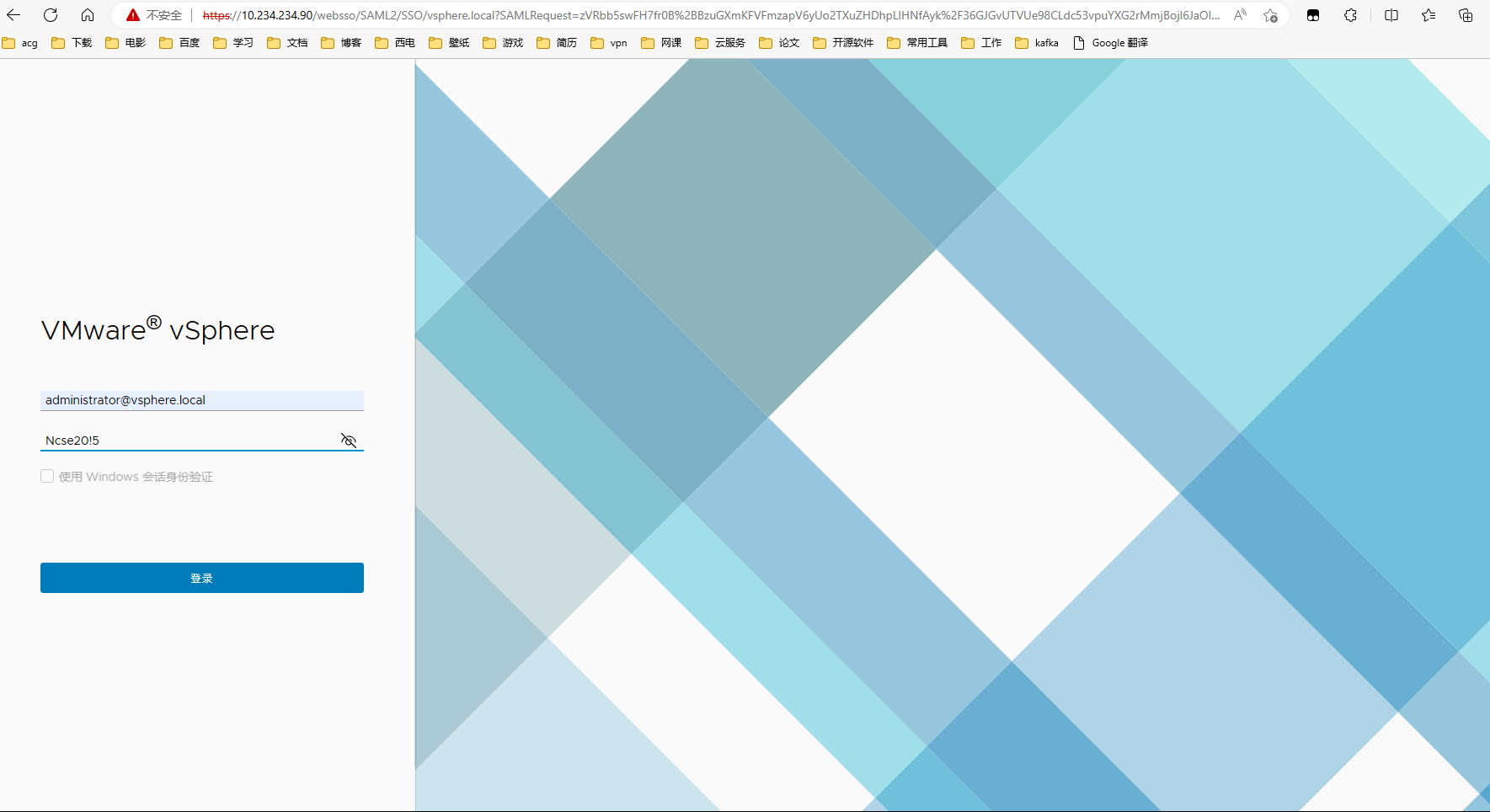Toggle password visibility eye icon

click(x=349, y=441)
